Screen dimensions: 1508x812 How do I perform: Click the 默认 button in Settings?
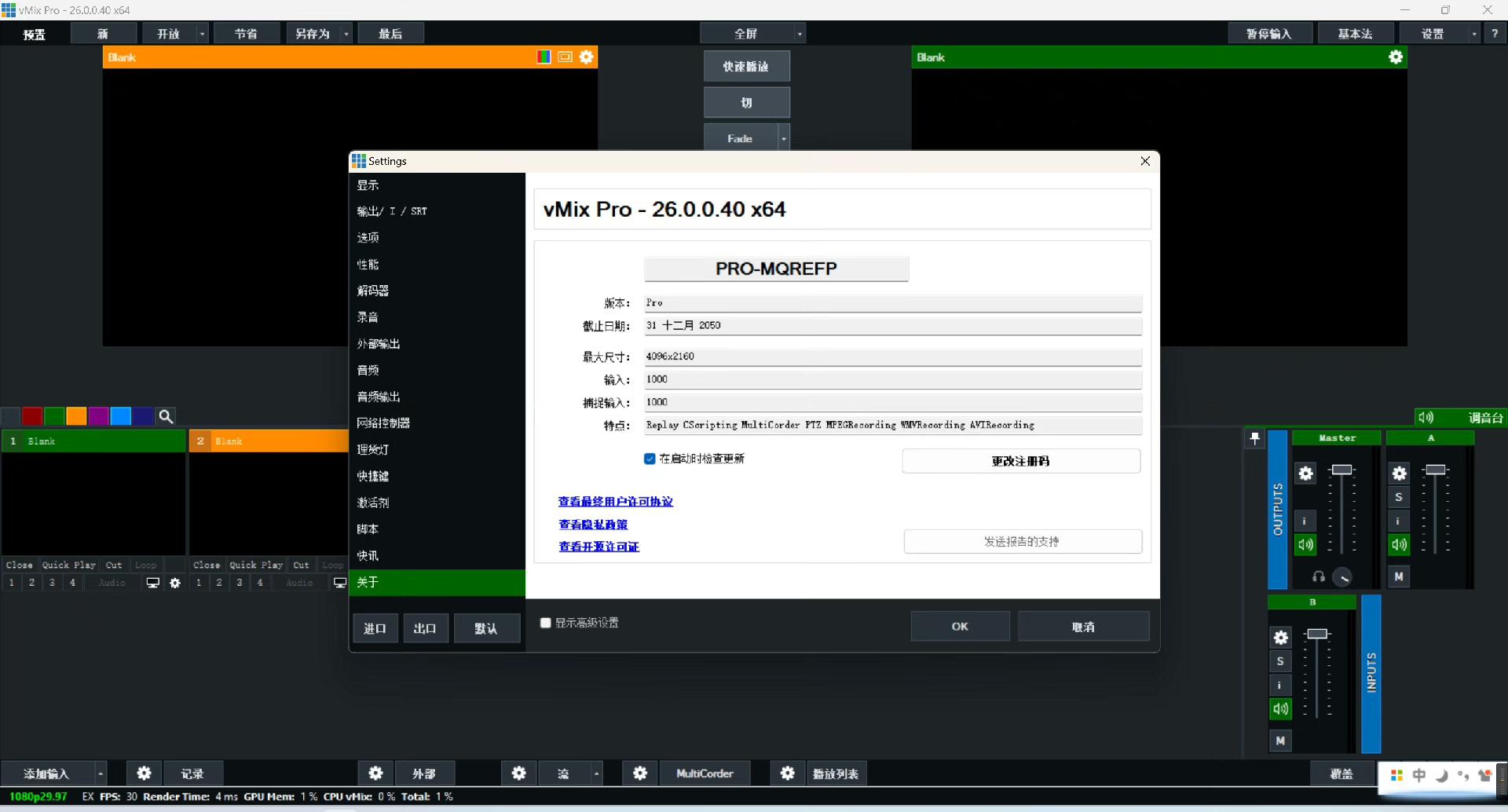point(486,628)
